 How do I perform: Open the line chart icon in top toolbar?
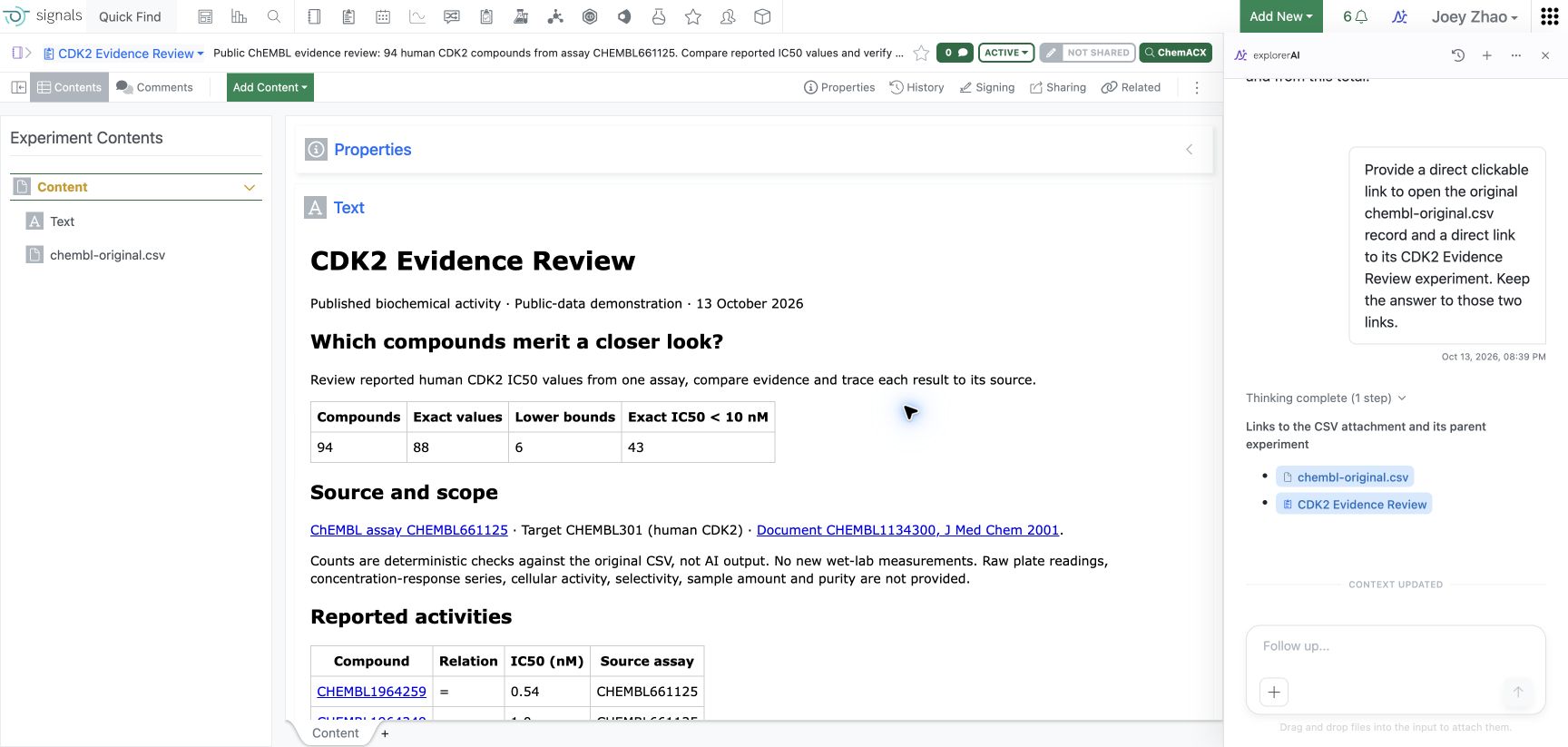(x=417, y=16)
